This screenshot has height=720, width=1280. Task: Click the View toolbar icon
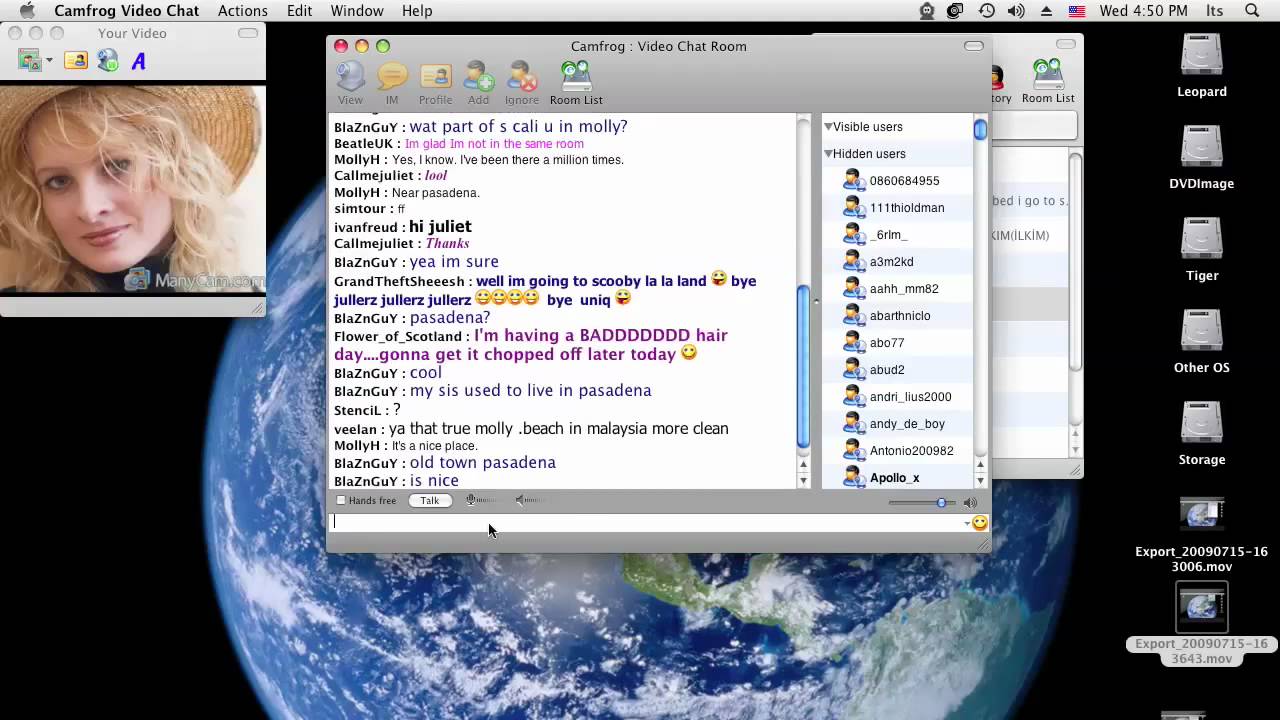coord(350,78)
